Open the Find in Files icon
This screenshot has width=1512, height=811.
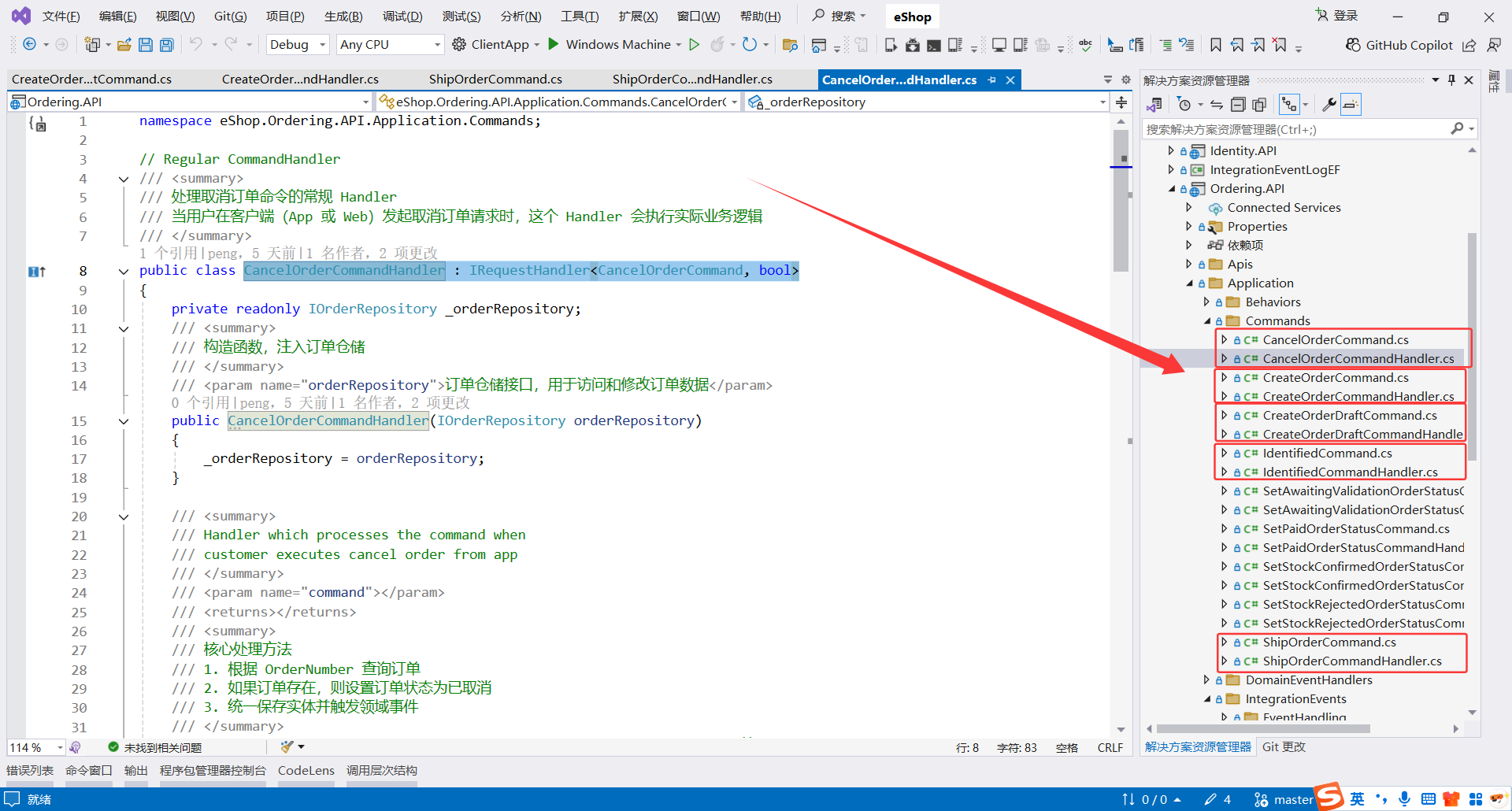pyautogui.click(x=790, y=45)
